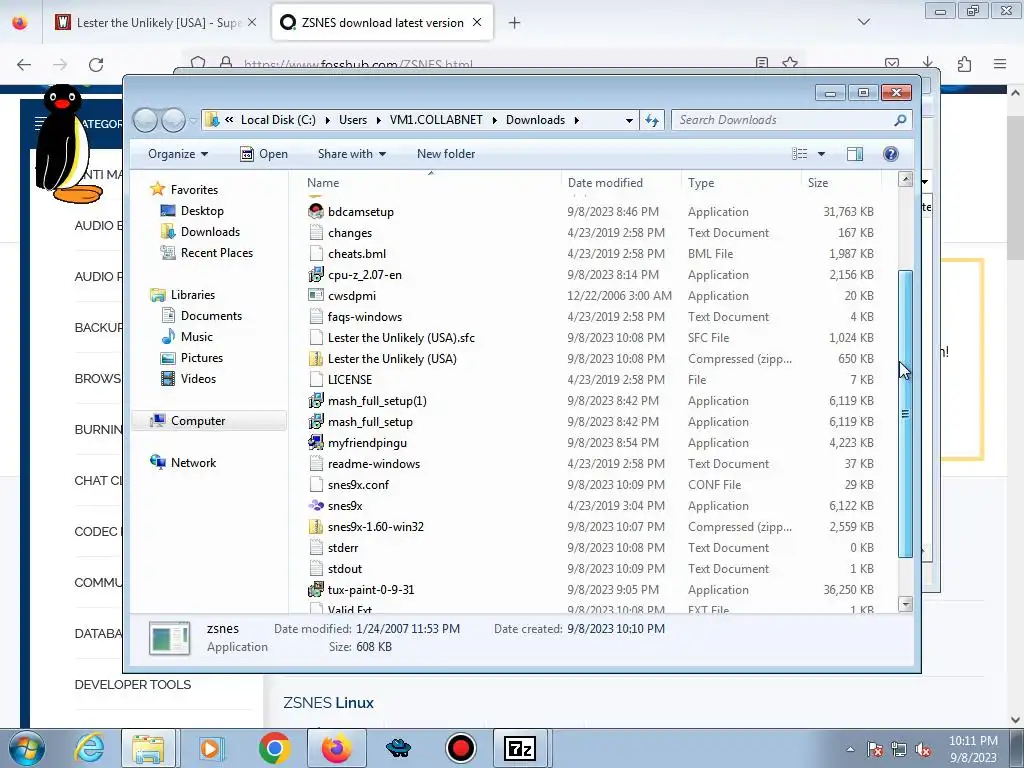Open Downloads in the Favorites pane

[210, 232]
